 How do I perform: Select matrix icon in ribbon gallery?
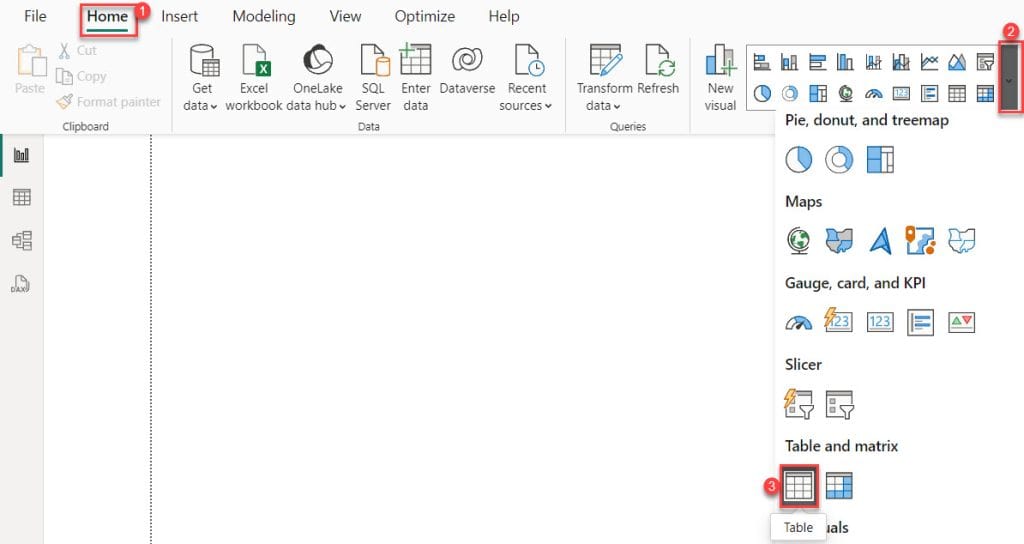tap(985, 93)
